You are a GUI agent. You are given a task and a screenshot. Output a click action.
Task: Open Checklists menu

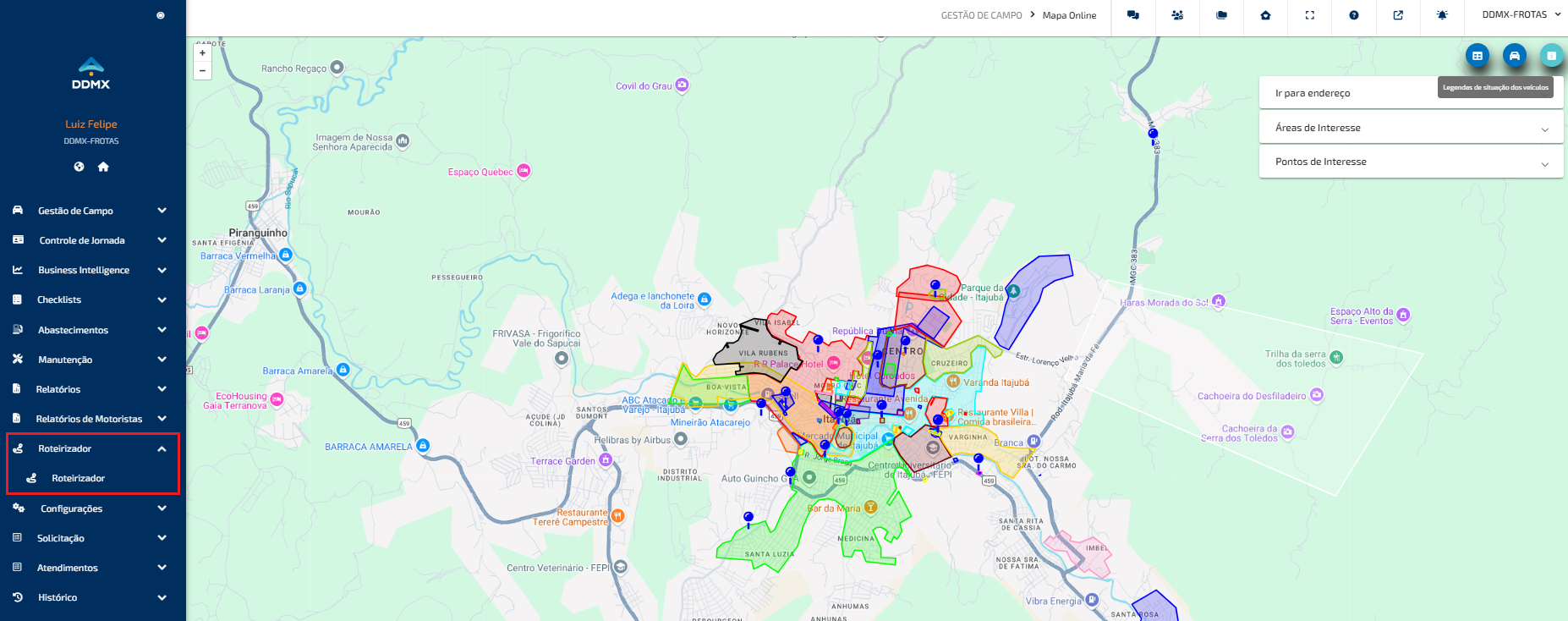pyautogui.click(x=59, y=300)
